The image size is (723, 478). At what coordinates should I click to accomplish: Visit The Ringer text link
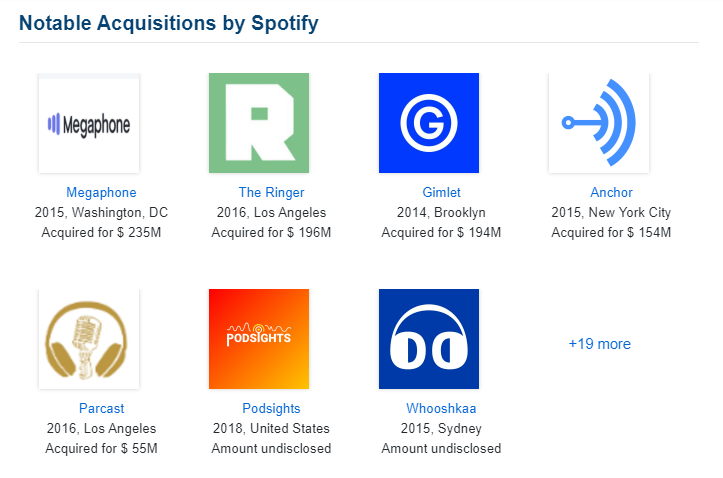coord(271,192)
